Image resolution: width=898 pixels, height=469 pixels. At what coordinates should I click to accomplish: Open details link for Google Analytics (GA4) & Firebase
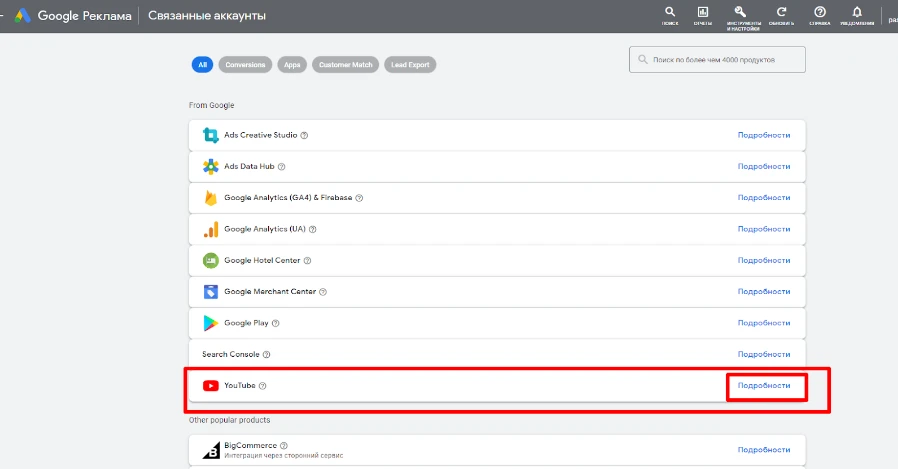(x=764, y=198)
